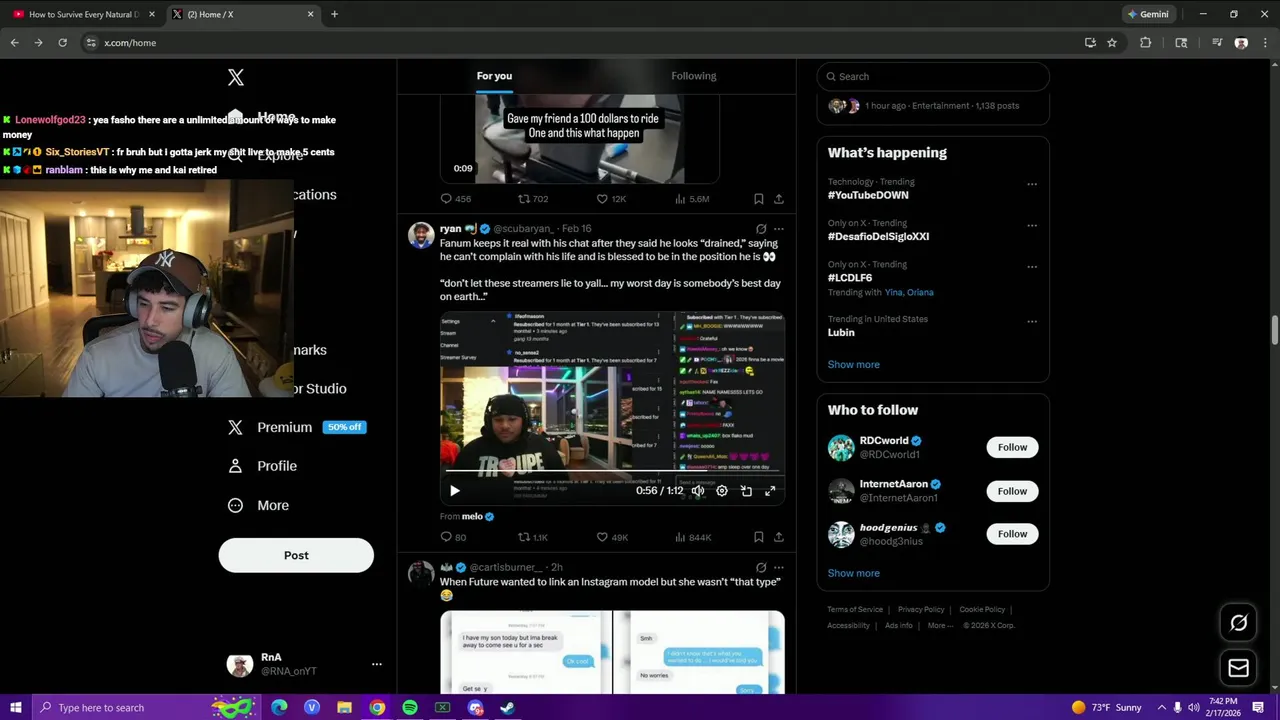Follow RDCworld

1012,447
